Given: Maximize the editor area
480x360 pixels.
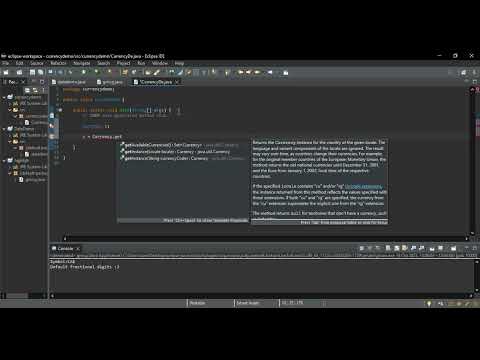Looking at the screenshot, I should (x=475, y=82).
